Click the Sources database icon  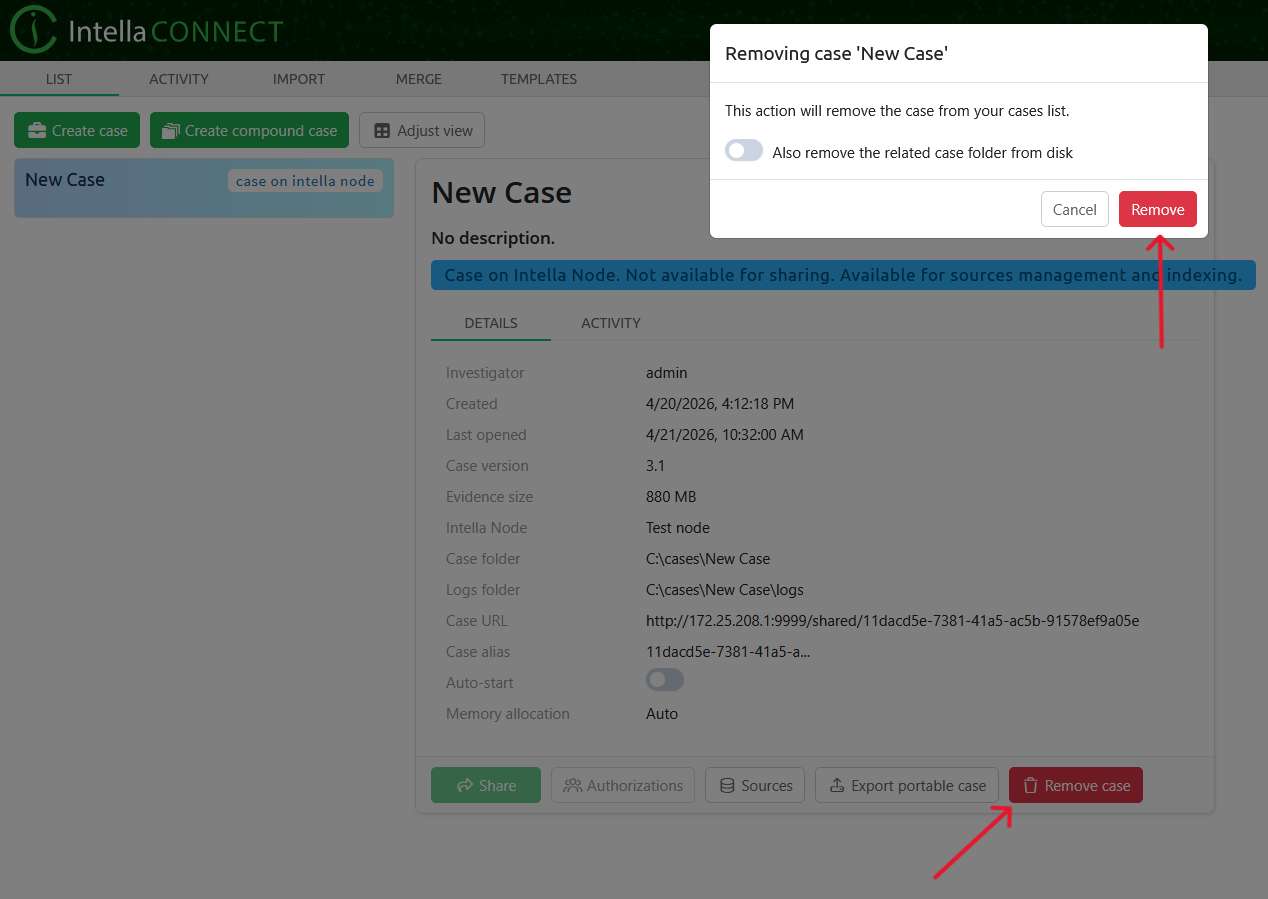click(727, 786)
